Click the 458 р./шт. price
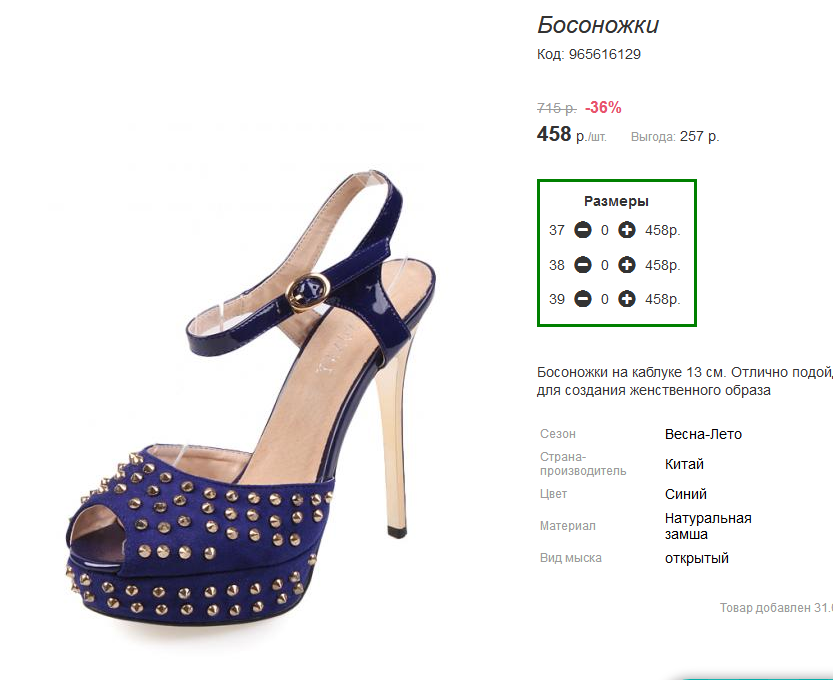This screenshot has height=680, width=833. pos(572,134)
